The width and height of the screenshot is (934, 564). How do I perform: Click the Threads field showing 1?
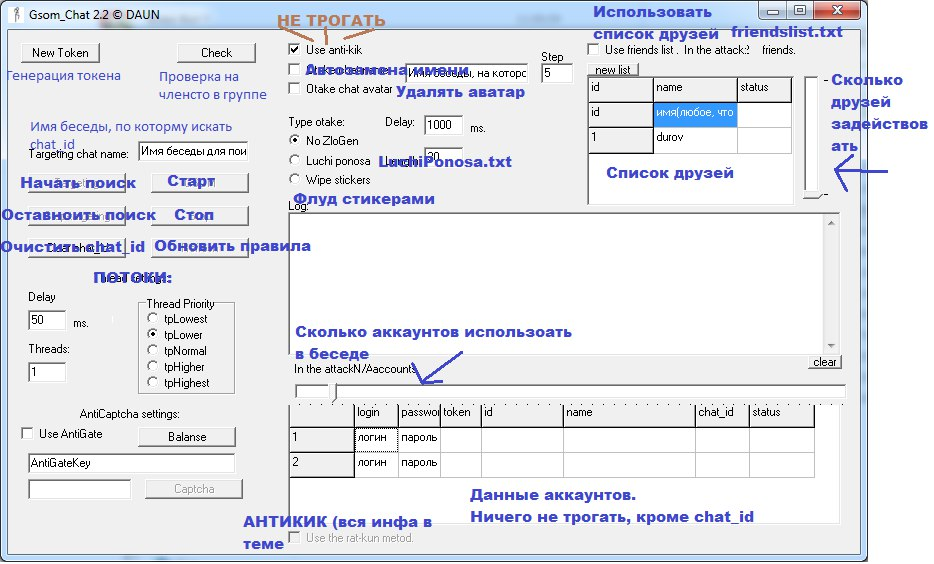47,372
